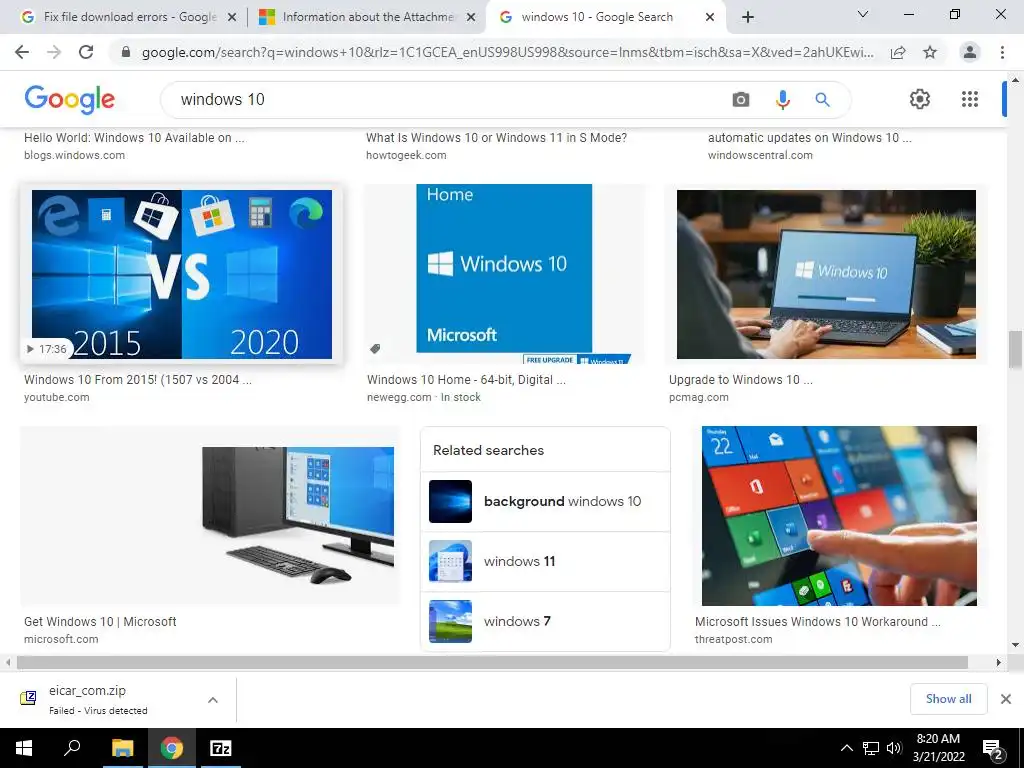
Task: Open the Google apps grid
Action: pyautogui.click(x=970, y=99)
